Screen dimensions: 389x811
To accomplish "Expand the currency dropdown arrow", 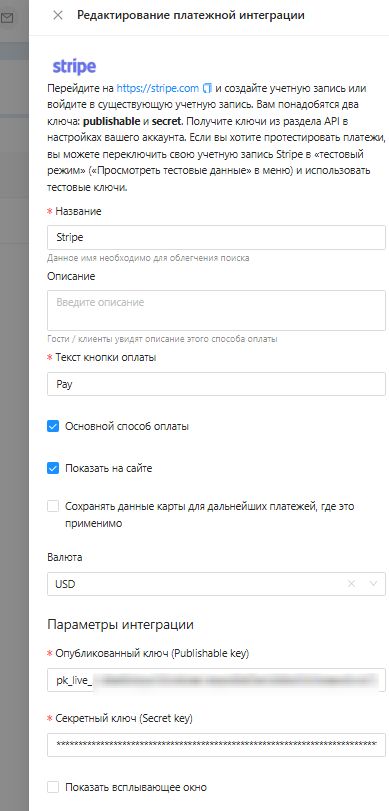I will tap(373, 584).
